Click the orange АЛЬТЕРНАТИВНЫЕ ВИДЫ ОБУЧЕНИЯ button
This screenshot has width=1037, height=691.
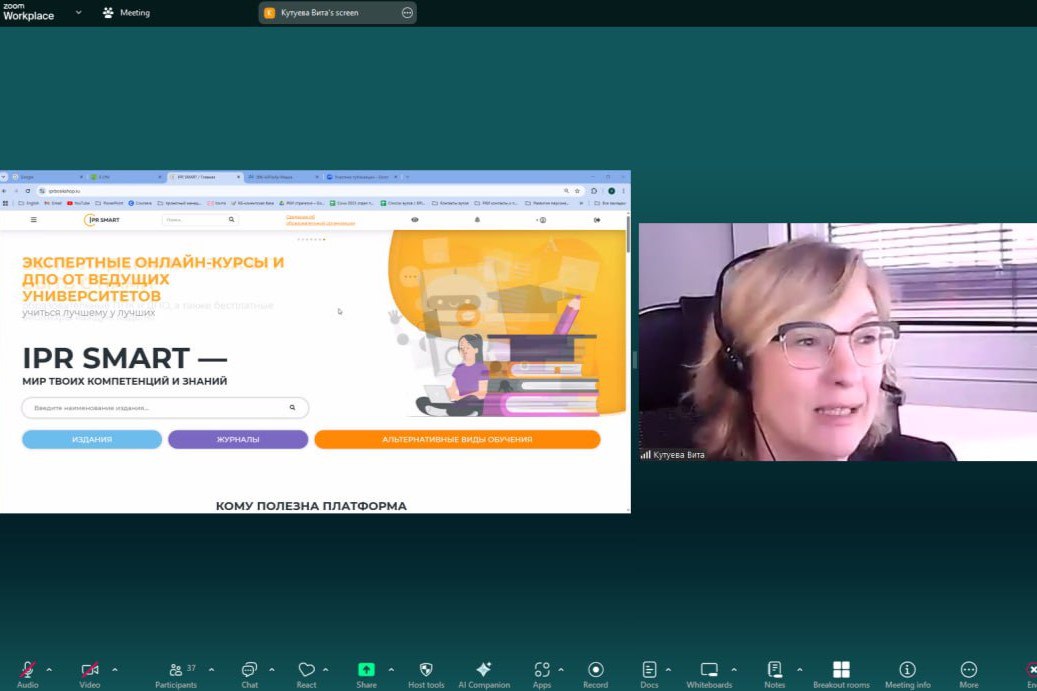coord(457,439)
